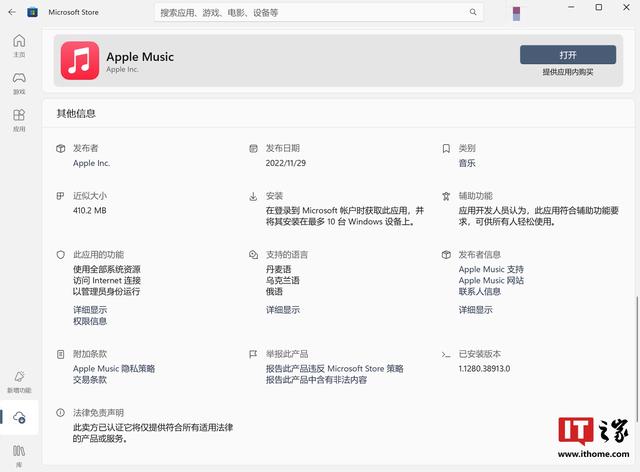Click the 访问 Internet 连接 capability text
Screen dimensions: 640x472
107,281
